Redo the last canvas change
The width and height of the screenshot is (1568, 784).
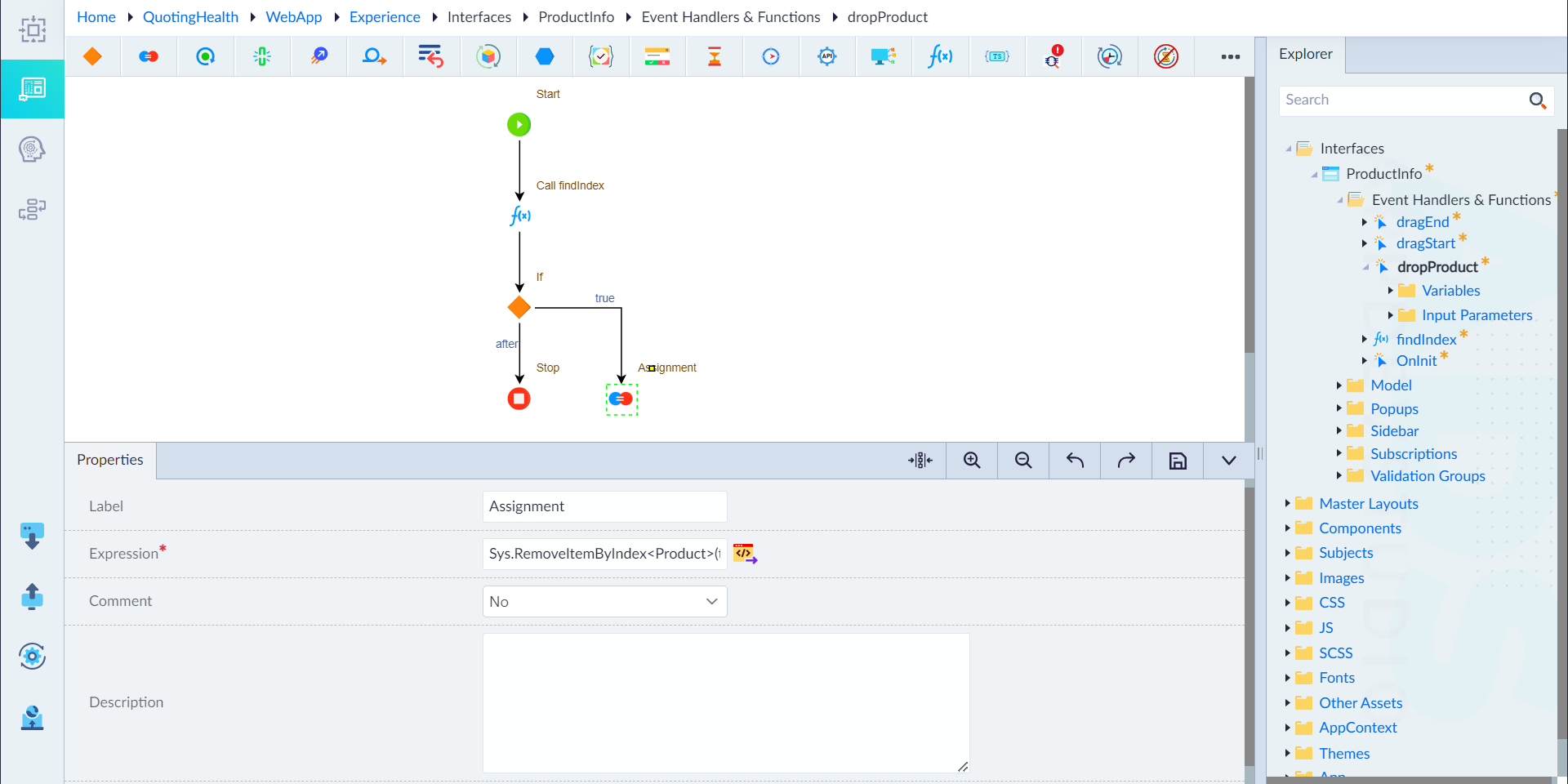[1126, 461]
